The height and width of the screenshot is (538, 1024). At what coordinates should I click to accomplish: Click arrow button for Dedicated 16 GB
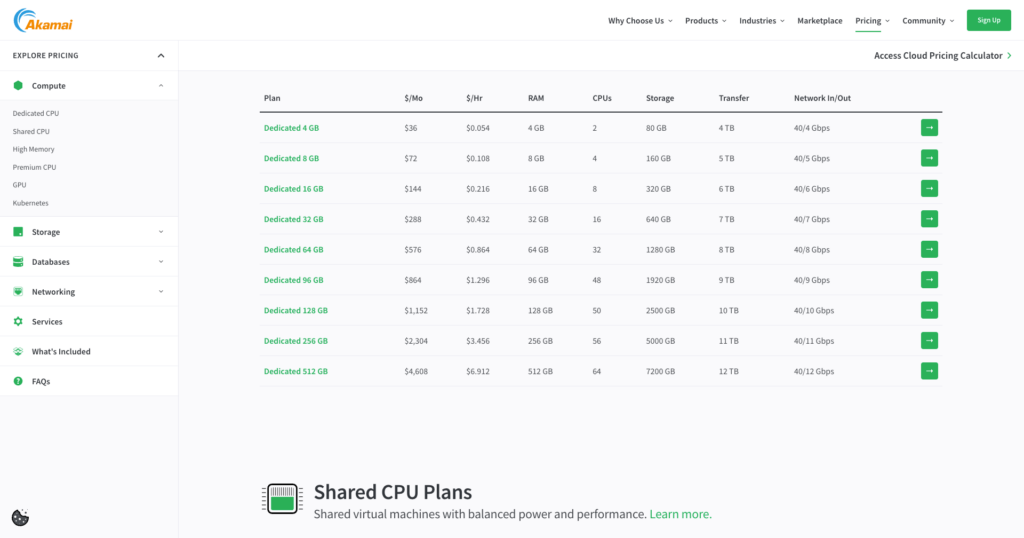tap(929, 189)
